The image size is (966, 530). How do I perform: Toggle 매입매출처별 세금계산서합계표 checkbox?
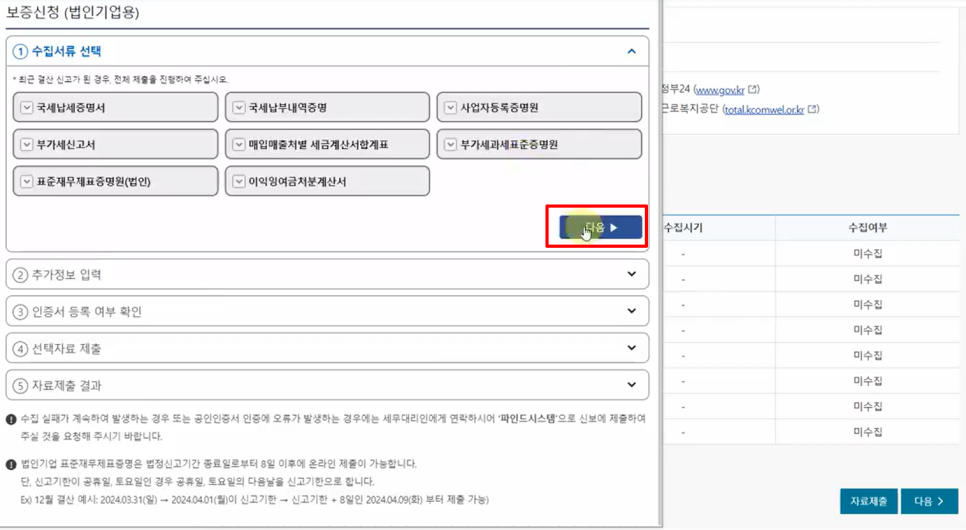pos(239,145)
